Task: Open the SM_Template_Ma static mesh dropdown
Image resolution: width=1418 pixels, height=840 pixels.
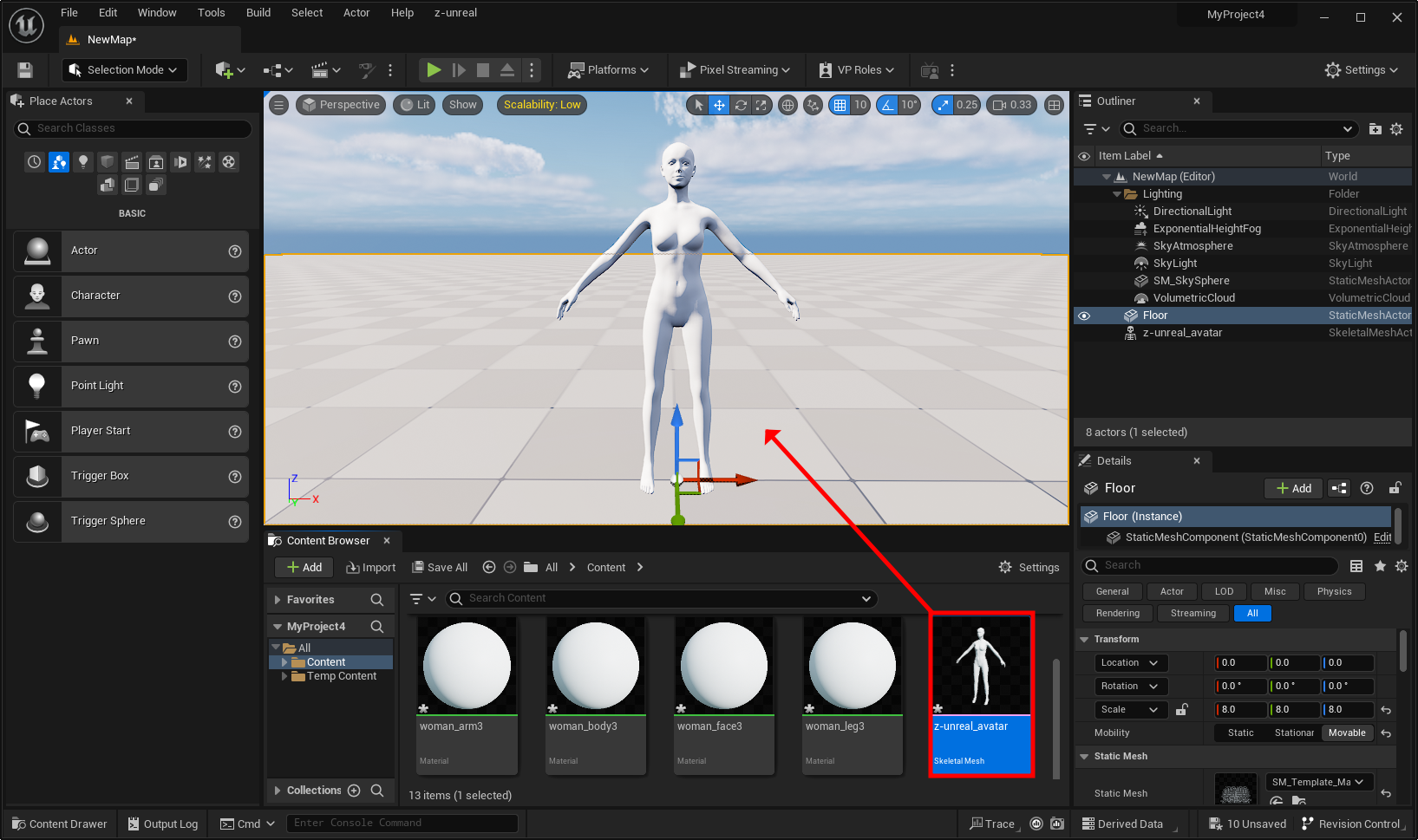Action: click(1319, 782)
